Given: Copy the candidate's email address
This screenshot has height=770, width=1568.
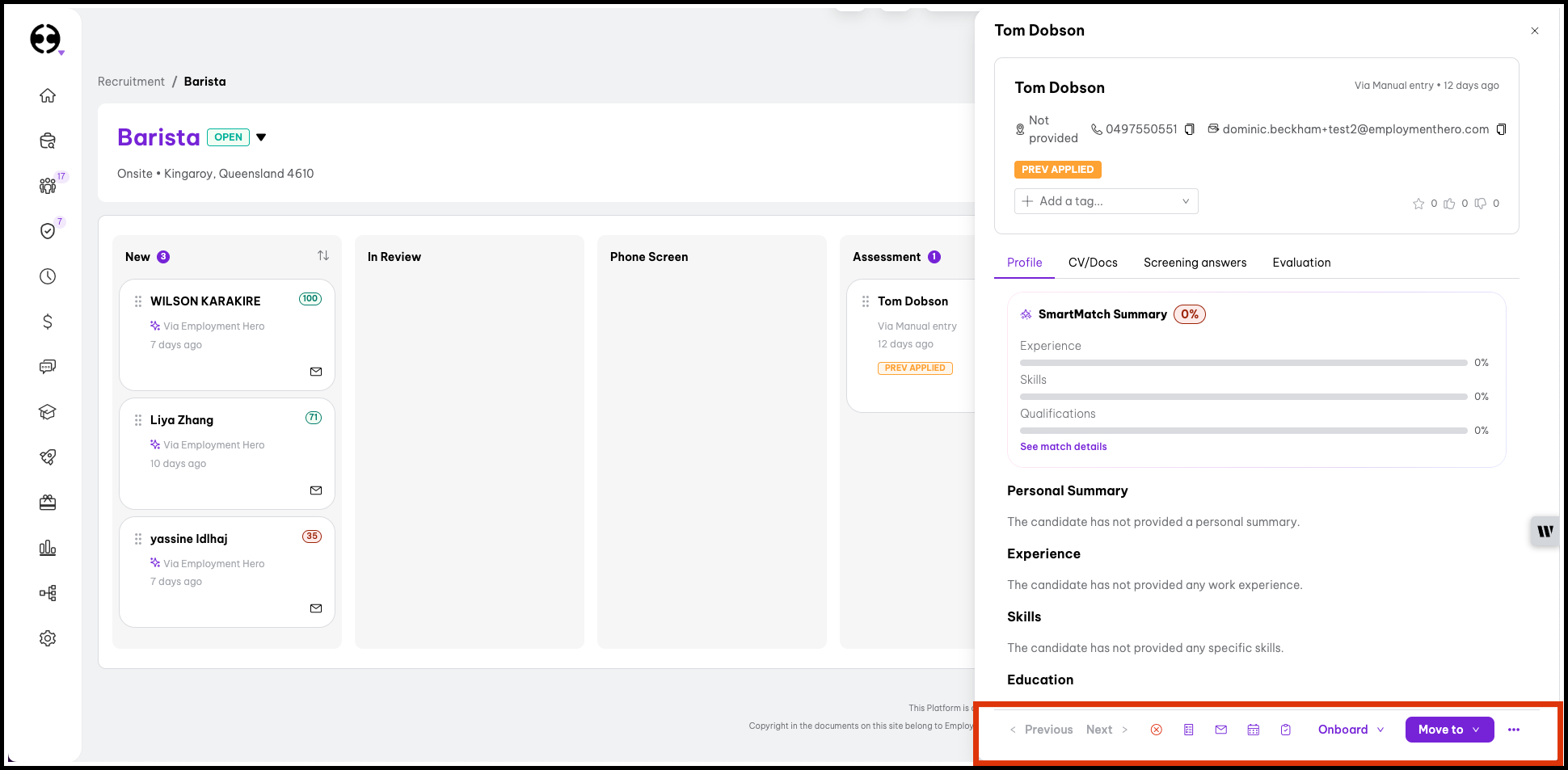Looking at the screenshot, I should coord(1501,129).
